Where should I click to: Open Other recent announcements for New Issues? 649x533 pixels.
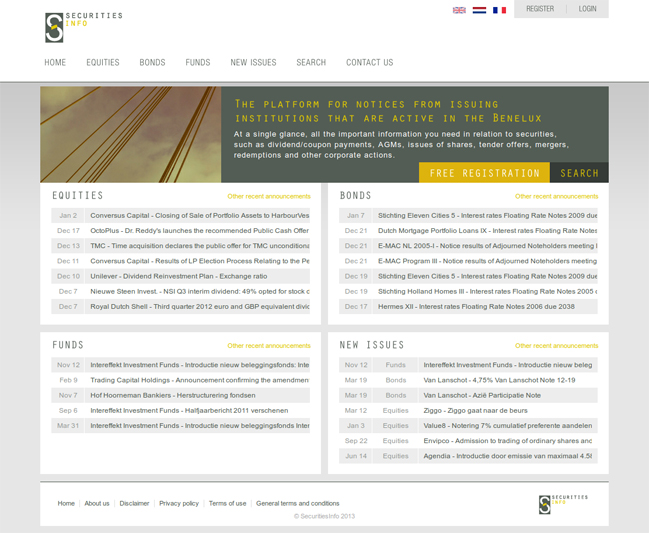click(x=556, y=346)
